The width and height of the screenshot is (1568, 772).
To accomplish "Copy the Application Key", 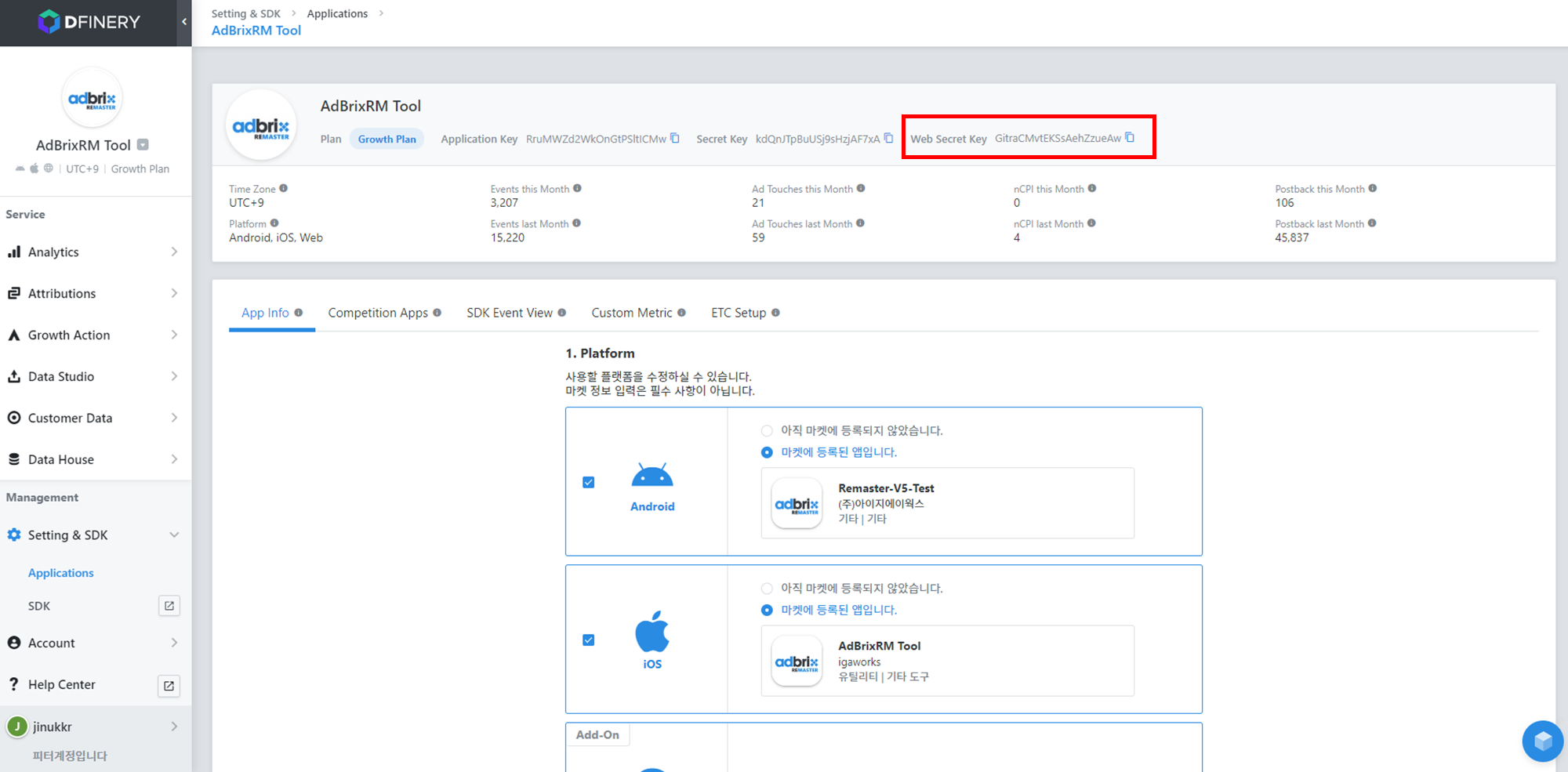I will click(675, 139).
